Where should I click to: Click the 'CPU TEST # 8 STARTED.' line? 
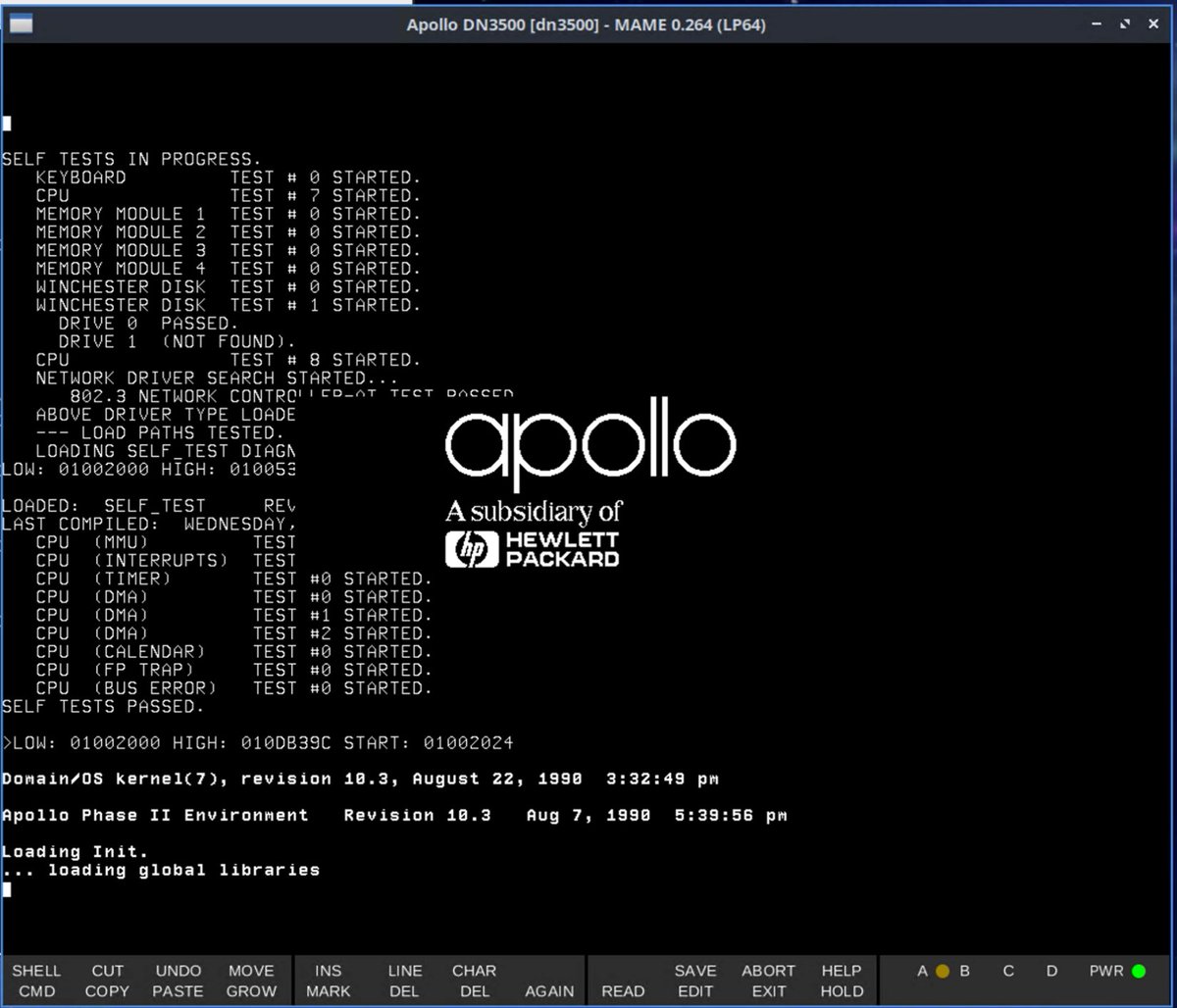[228, 359]
